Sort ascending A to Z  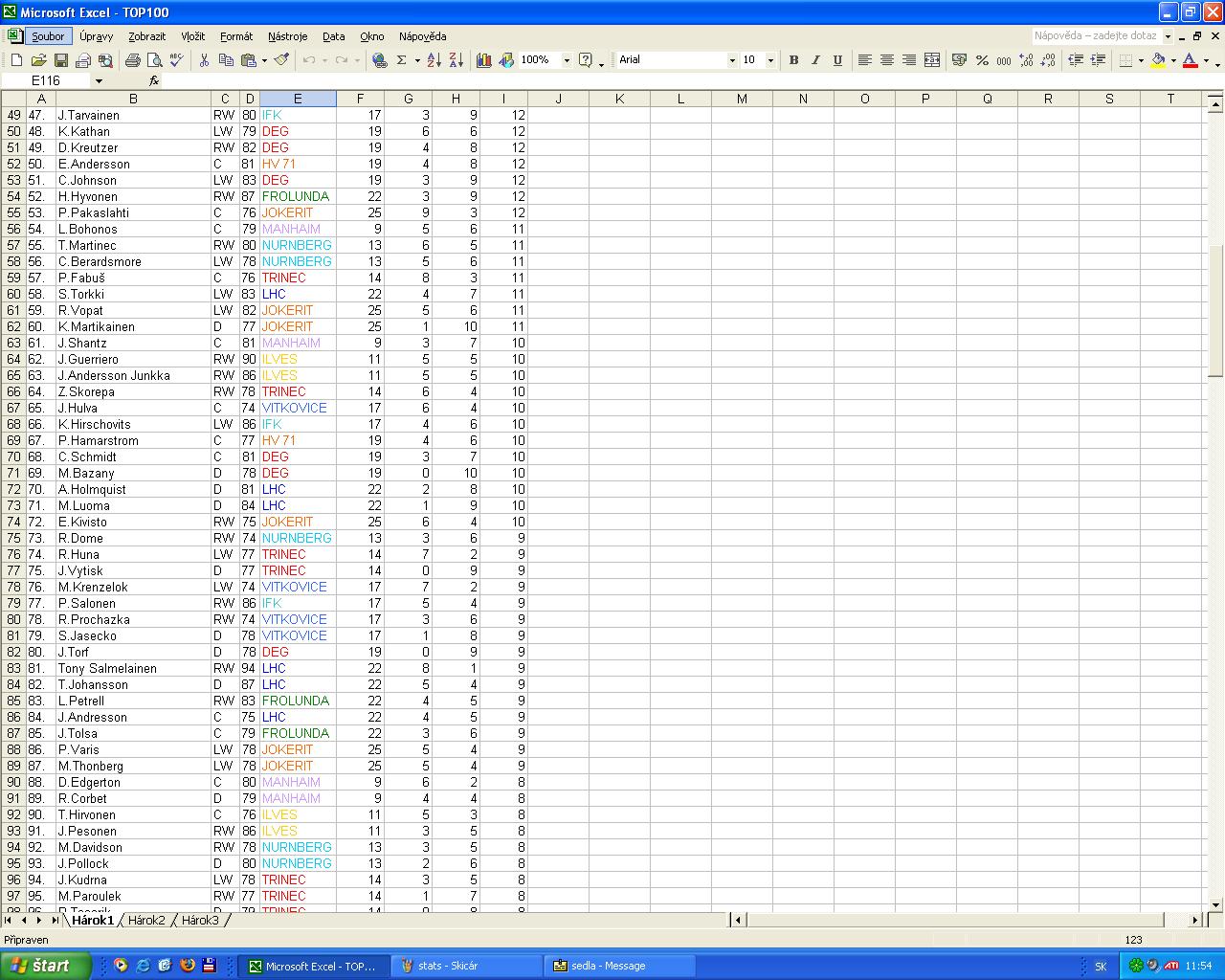(x=434, y=60)
